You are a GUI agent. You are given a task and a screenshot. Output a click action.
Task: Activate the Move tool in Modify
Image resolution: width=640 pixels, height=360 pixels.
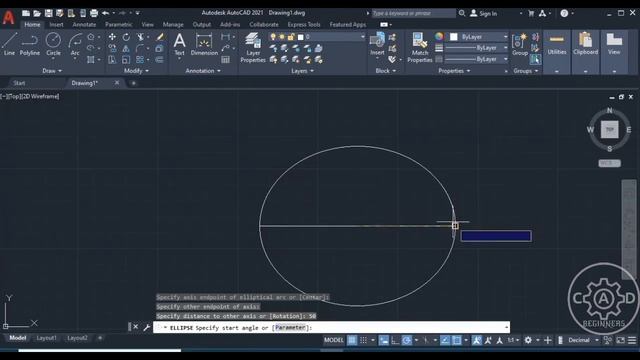point(112,37)
